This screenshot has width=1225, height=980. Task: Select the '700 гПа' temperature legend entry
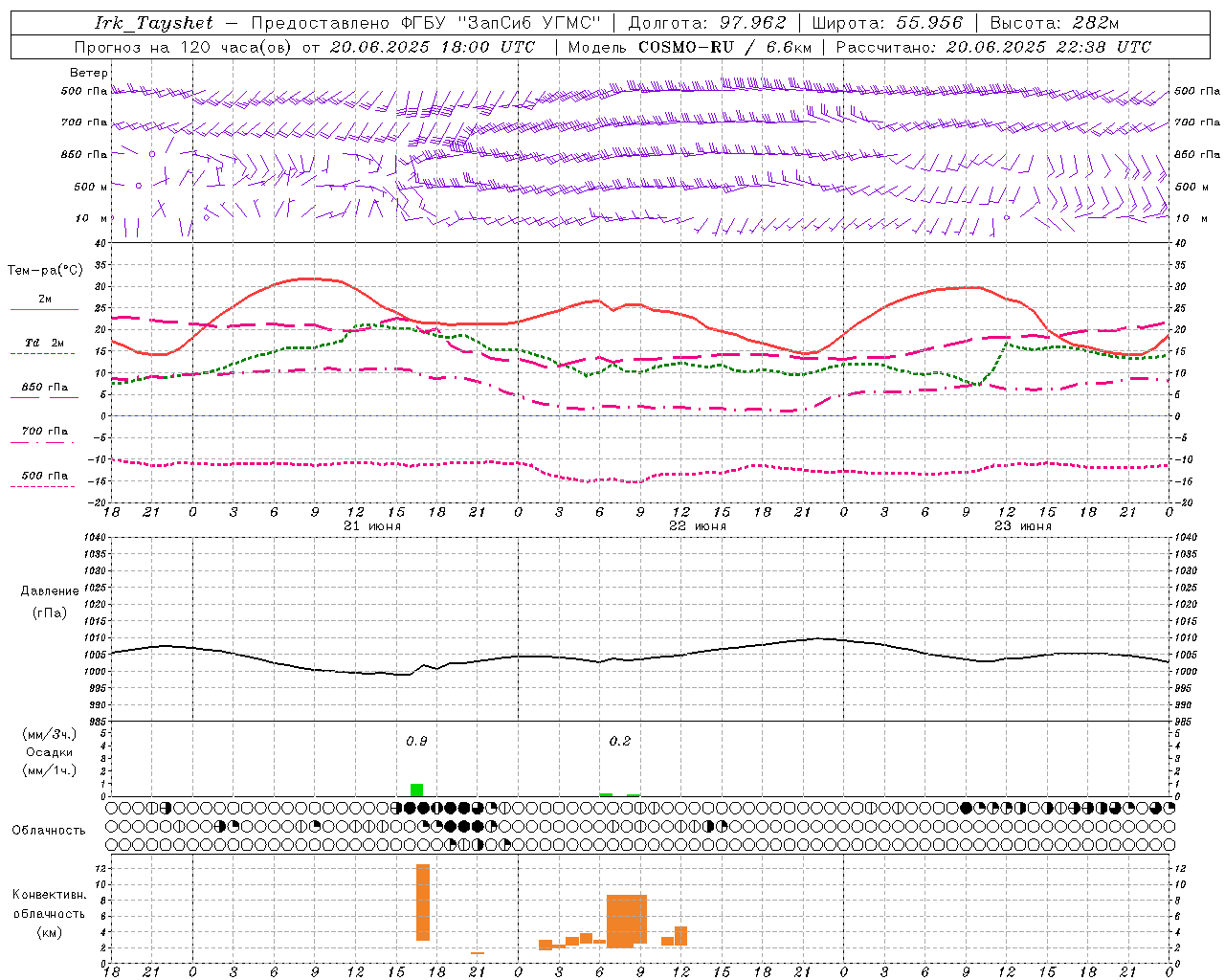pyautogui.click(x=45, y=432)
